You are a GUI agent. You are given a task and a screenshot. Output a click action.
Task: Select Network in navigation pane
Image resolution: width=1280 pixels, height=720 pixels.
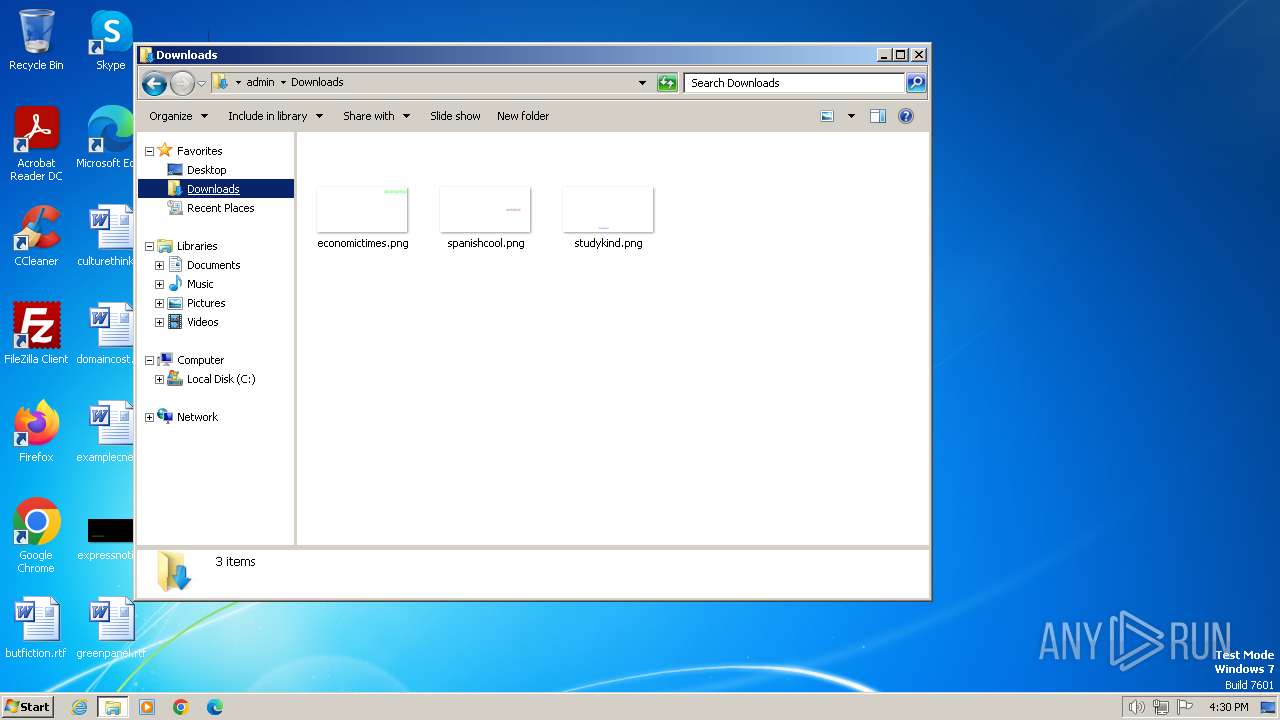pos(197,417)
